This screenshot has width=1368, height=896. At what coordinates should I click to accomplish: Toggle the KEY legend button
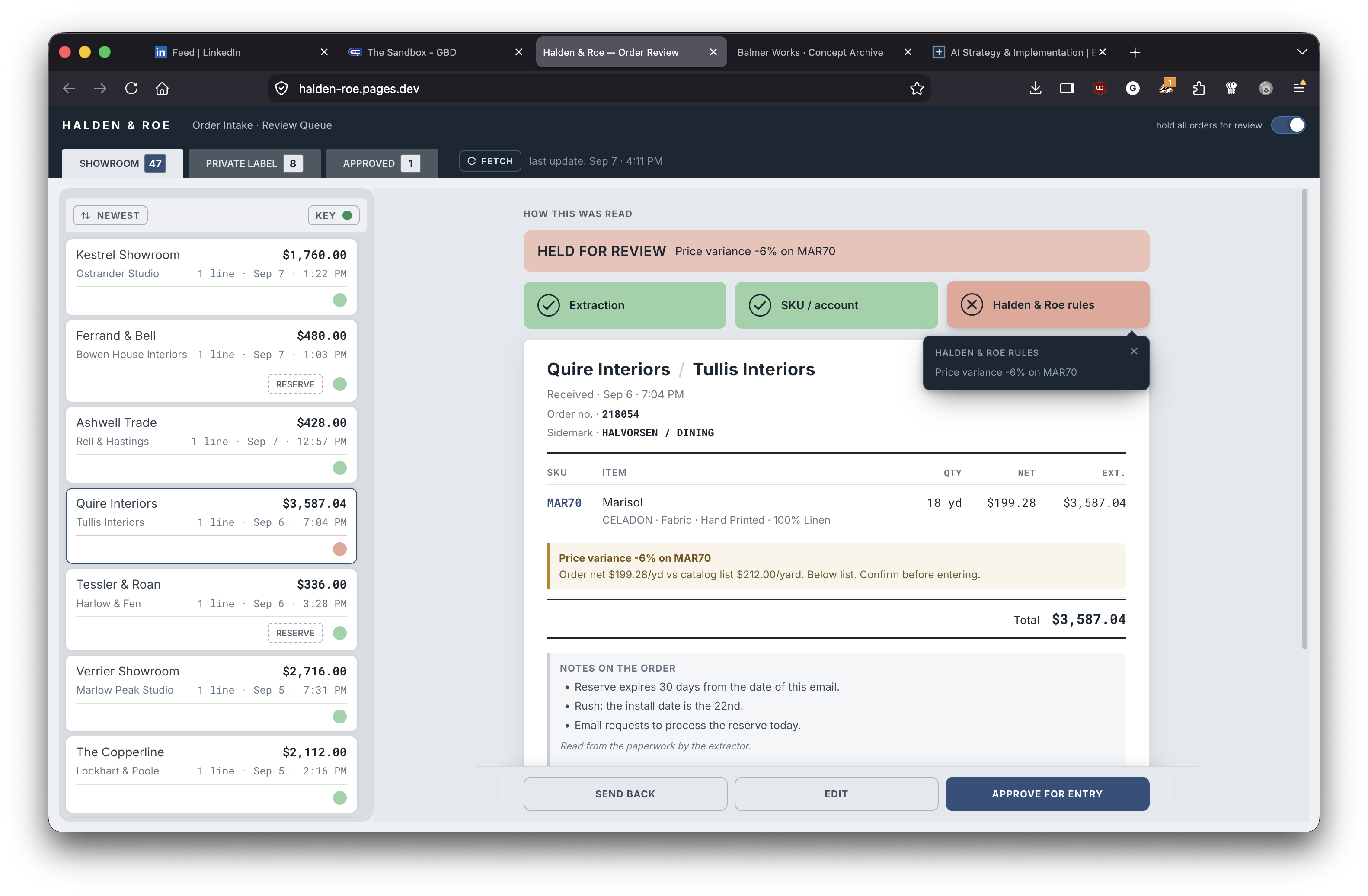click(x=333, y=215)
